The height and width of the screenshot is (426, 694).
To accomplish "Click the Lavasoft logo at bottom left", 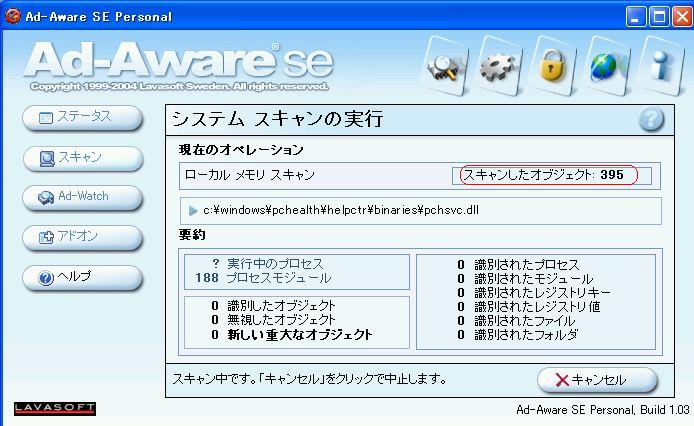I will pos(55,408).
